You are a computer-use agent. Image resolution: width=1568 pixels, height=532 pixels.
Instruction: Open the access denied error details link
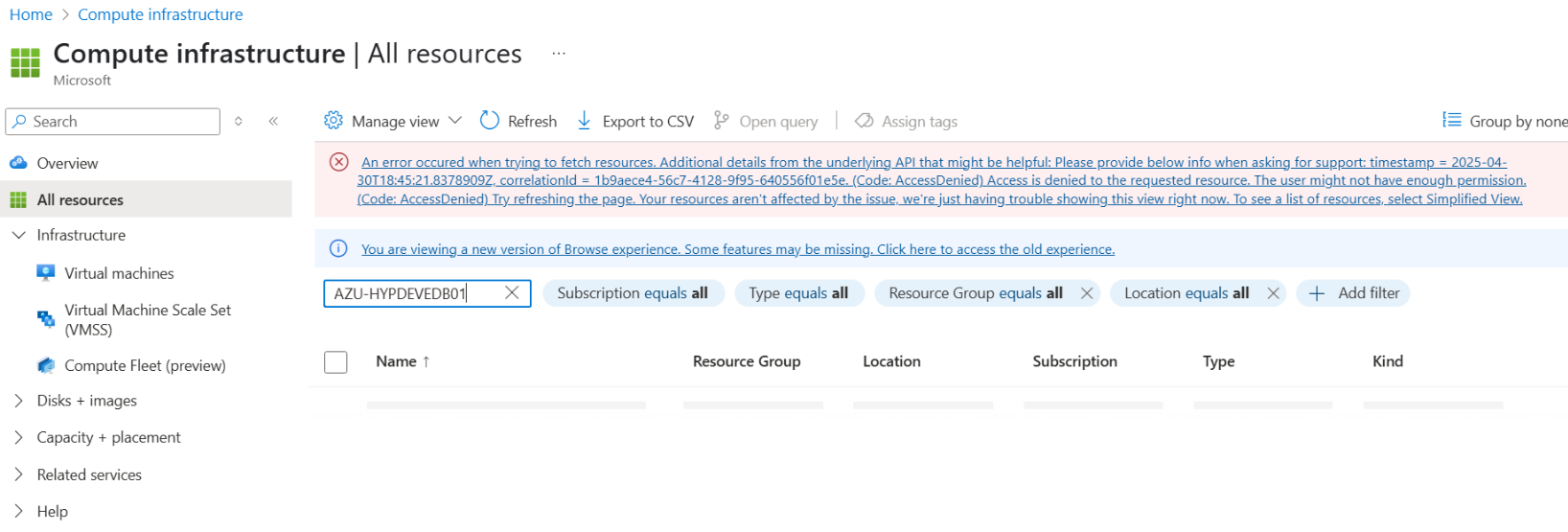[941, 180]
